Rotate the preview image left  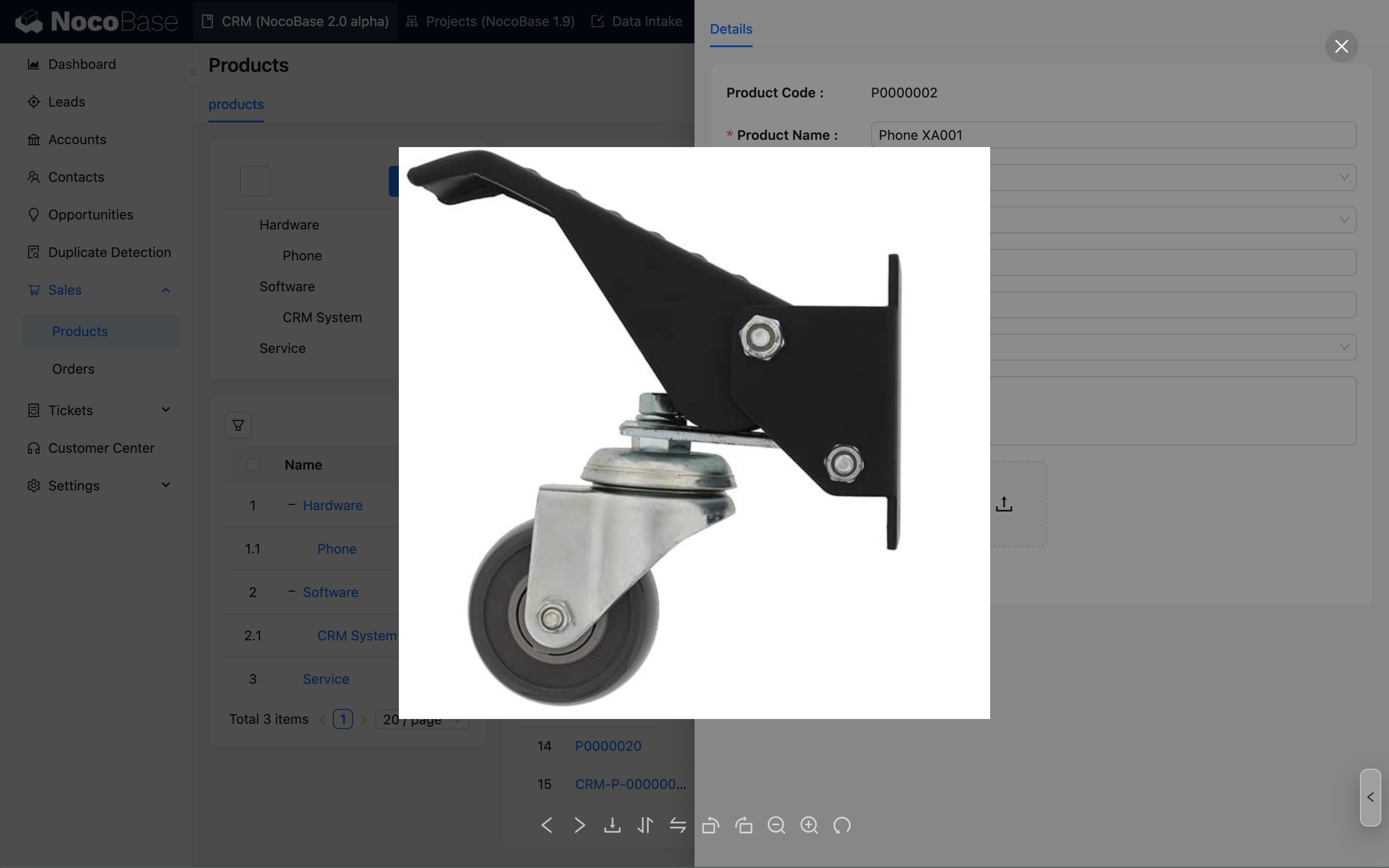click(x=710, y=826)
